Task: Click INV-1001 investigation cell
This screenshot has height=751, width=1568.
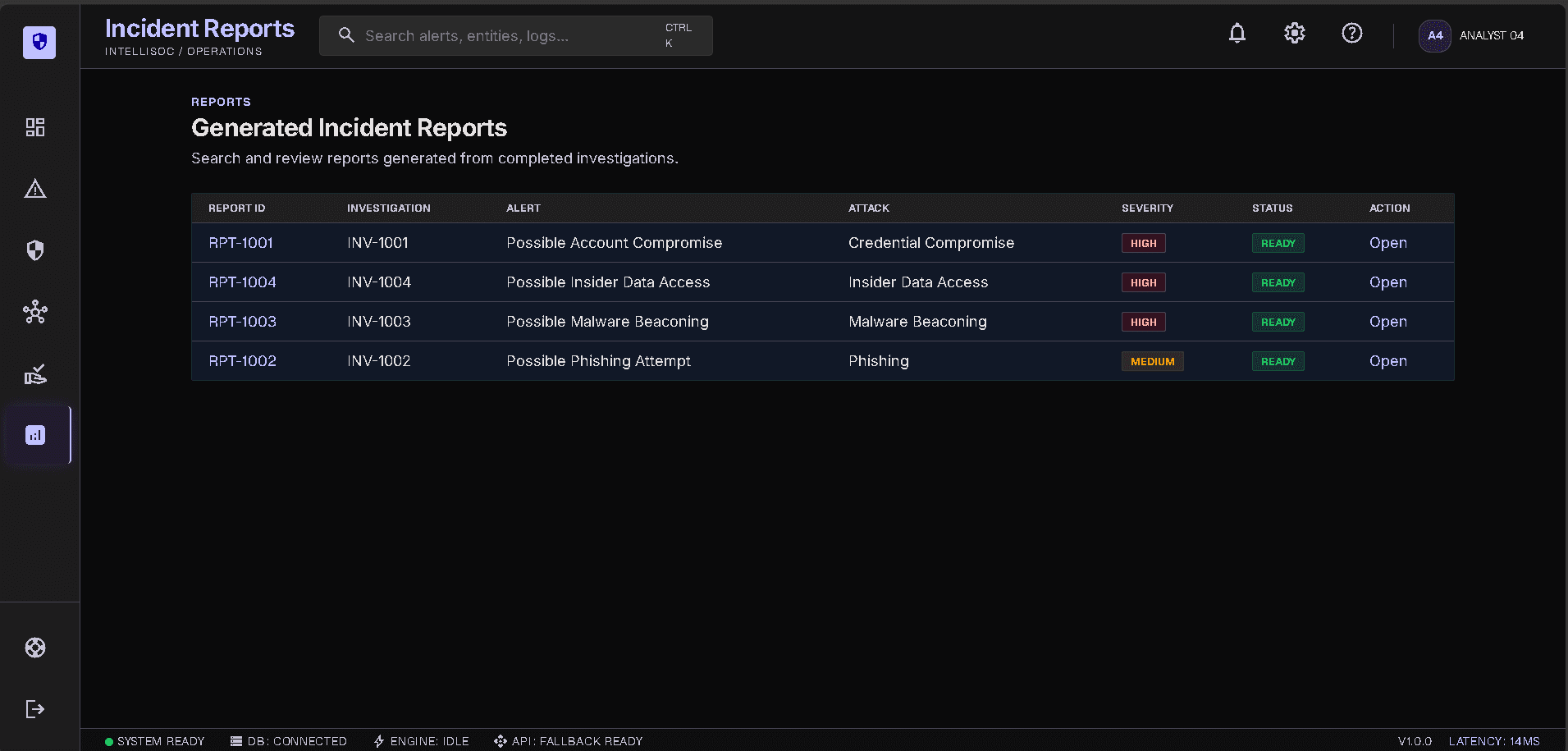Action: point(377,243)
